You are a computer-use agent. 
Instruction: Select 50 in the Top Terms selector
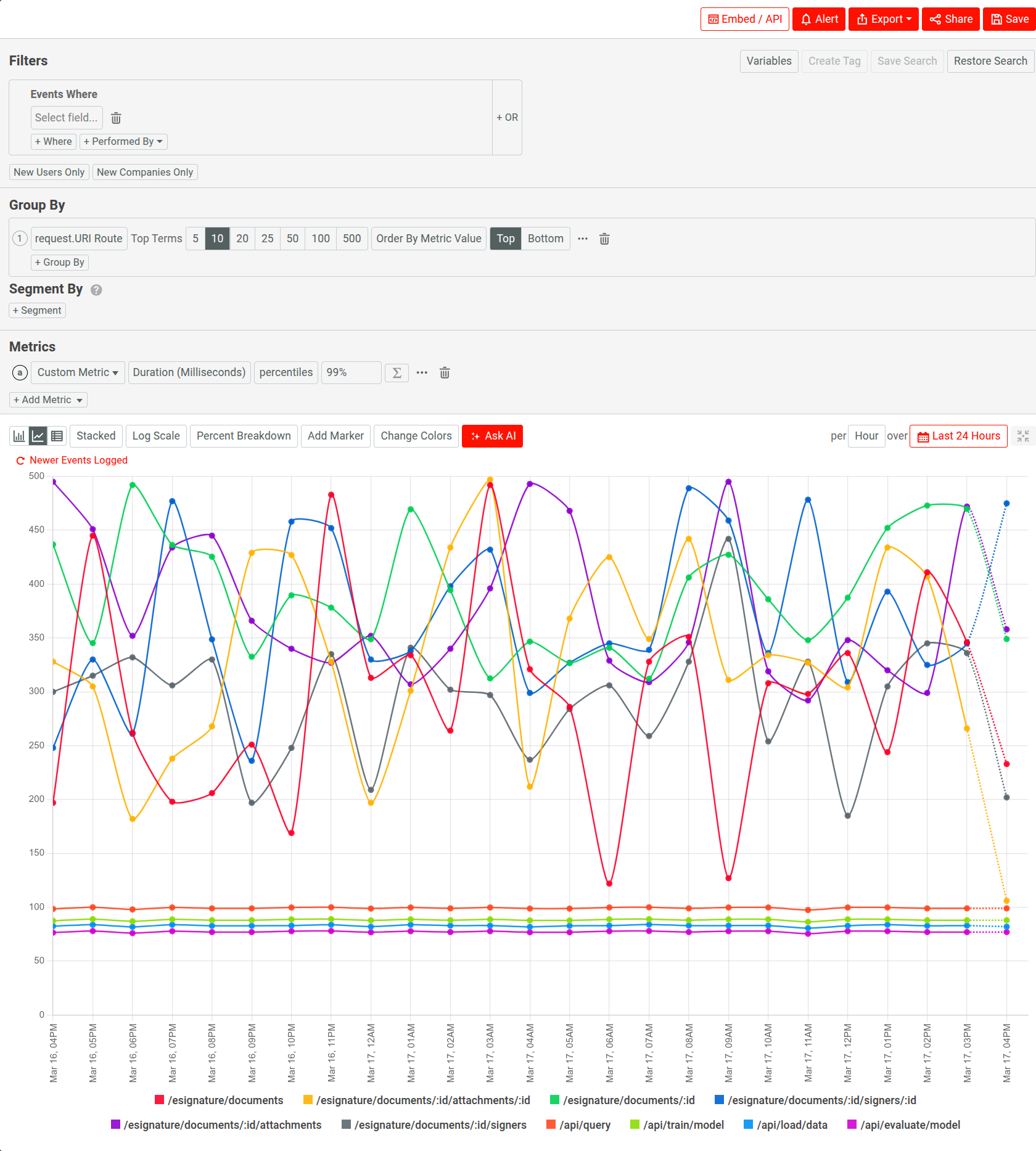point(292,239)
